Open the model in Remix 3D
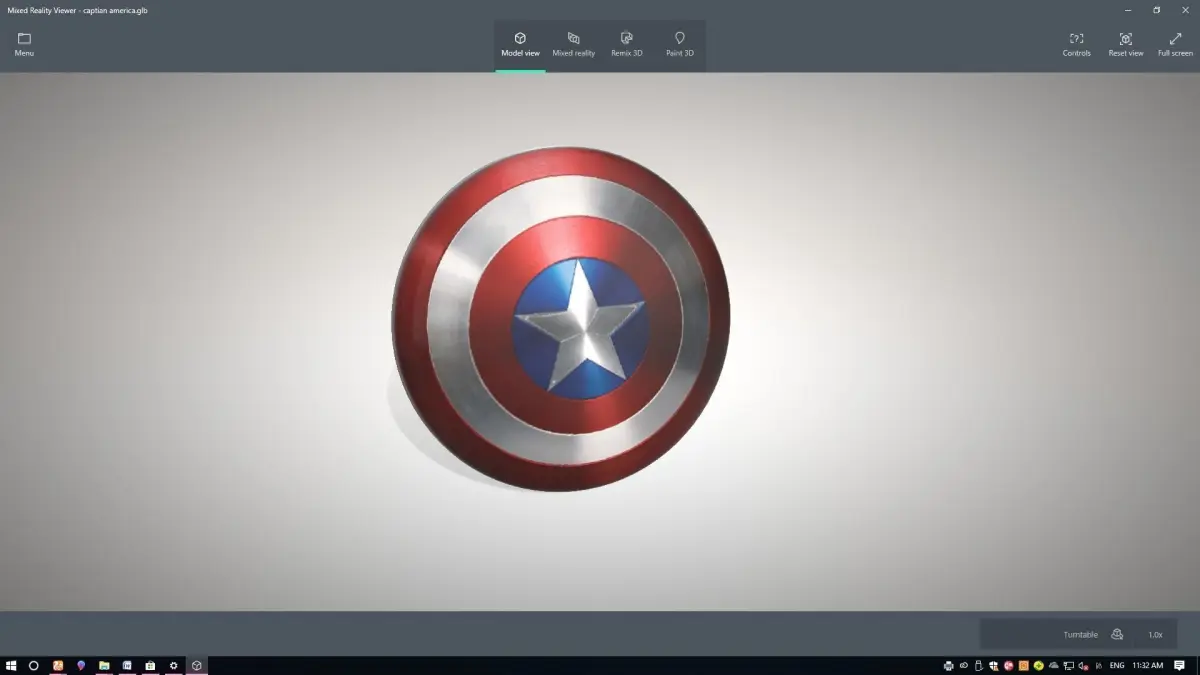Viewport: 1200px width, 675px height. click(x=627, y=45)
